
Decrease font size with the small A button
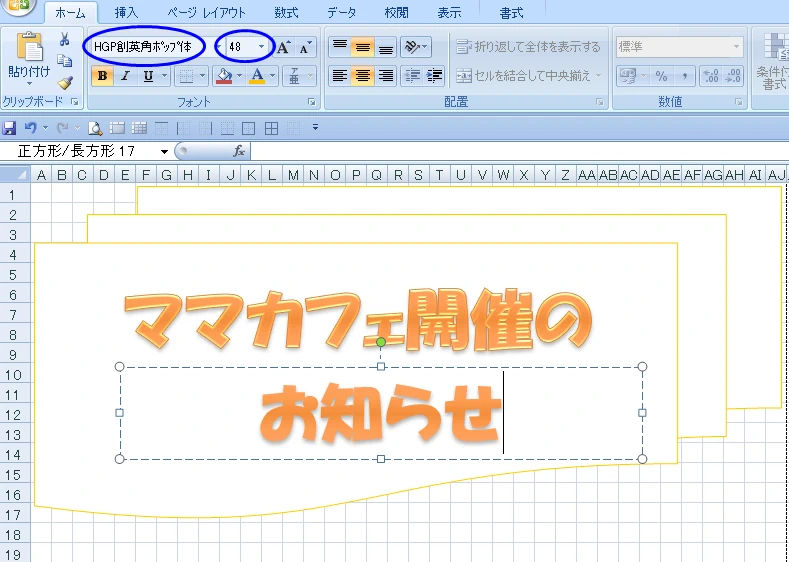click(305, 47)
